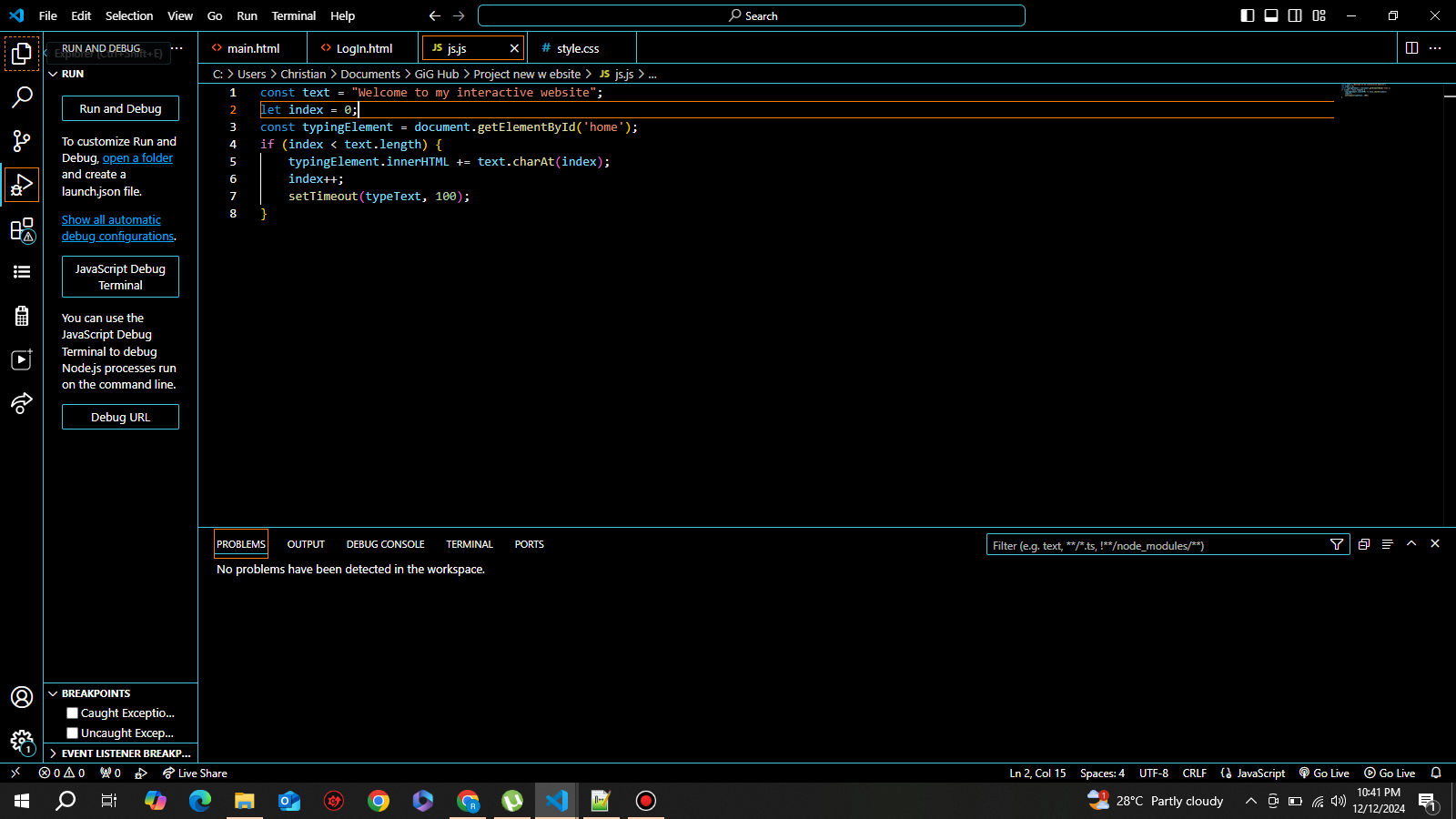Click the Run and Debug button
The height and width of the screenshot is (819, 1456).
pyautogui.click(x=120, y=108)
